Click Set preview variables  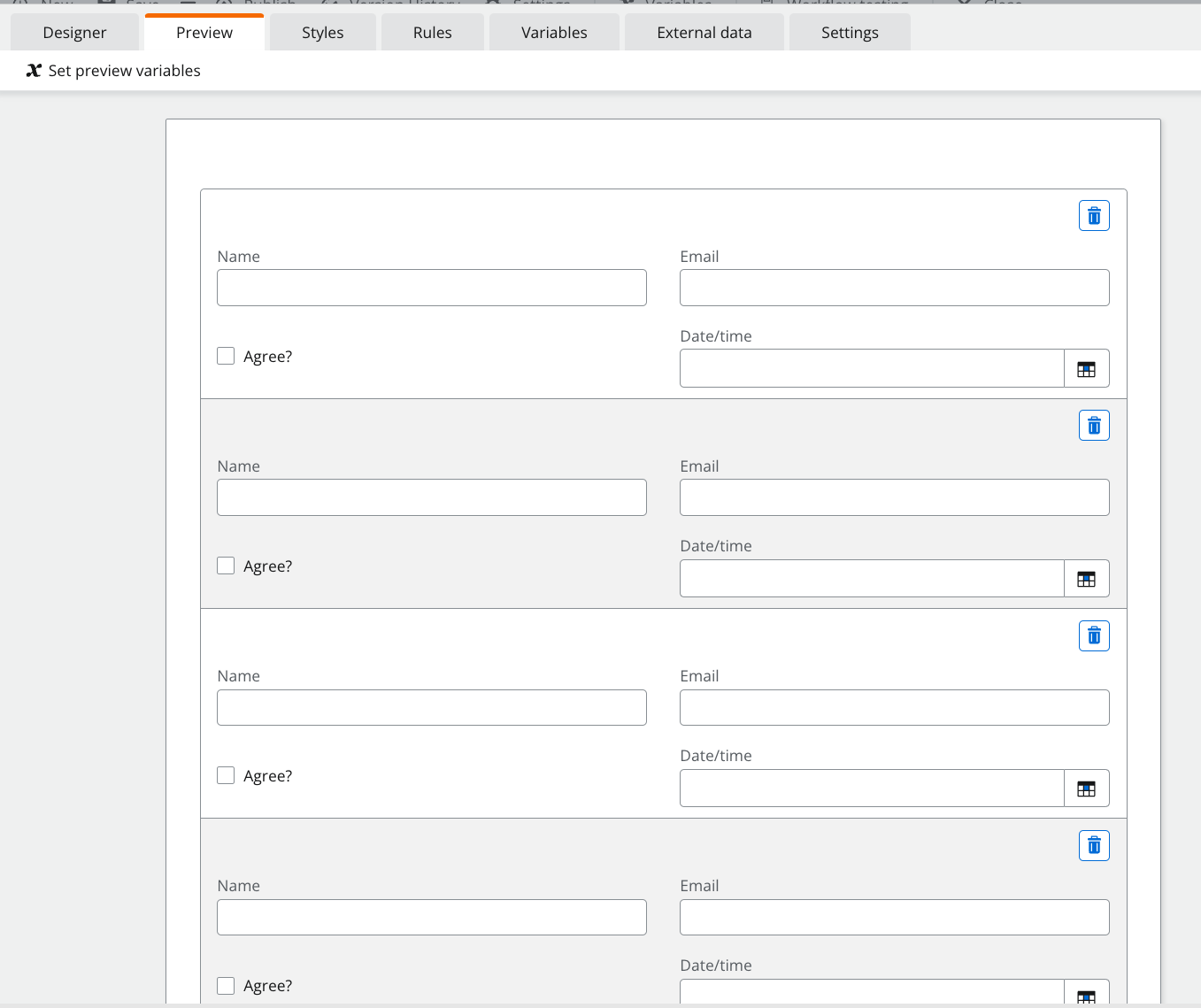125,70
